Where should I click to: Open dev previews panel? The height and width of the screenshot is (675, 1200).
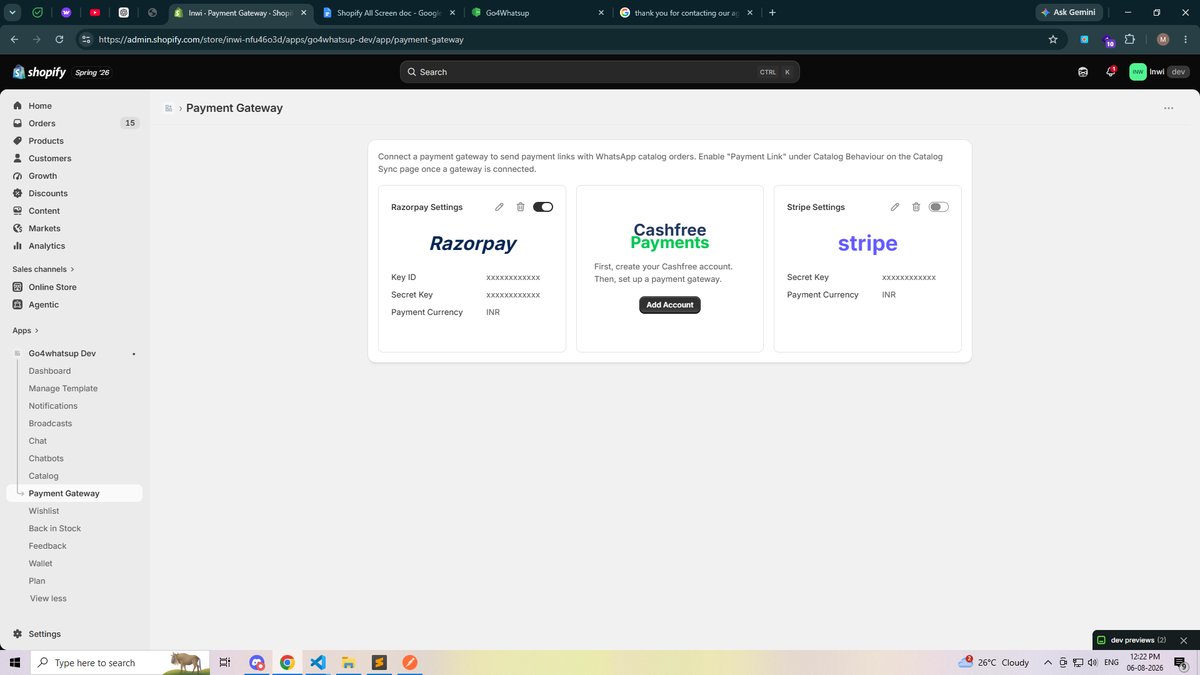tap(1131, 640)
